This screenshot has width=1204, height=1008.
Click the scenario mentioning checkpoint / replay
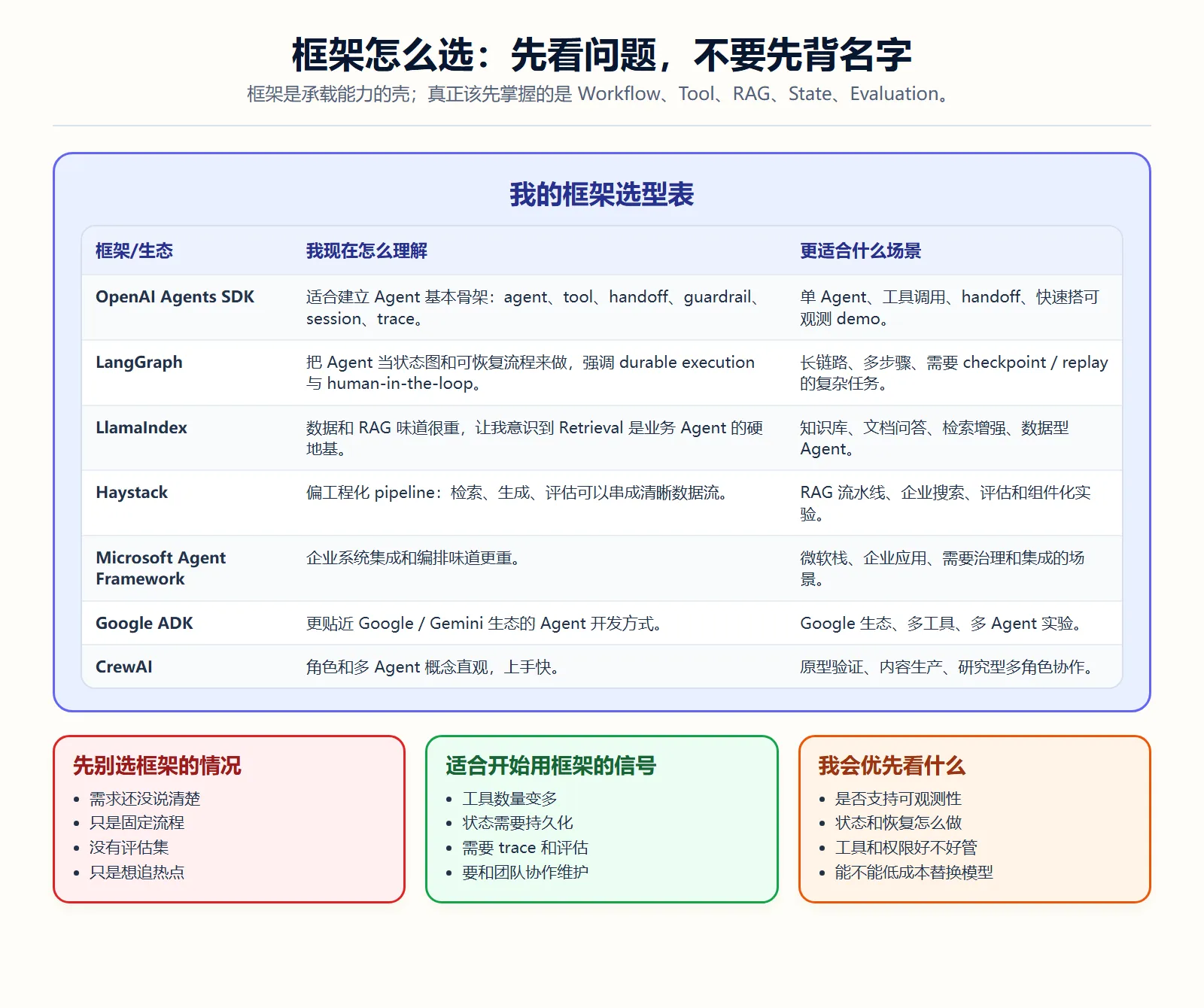[x=954, y=373]
